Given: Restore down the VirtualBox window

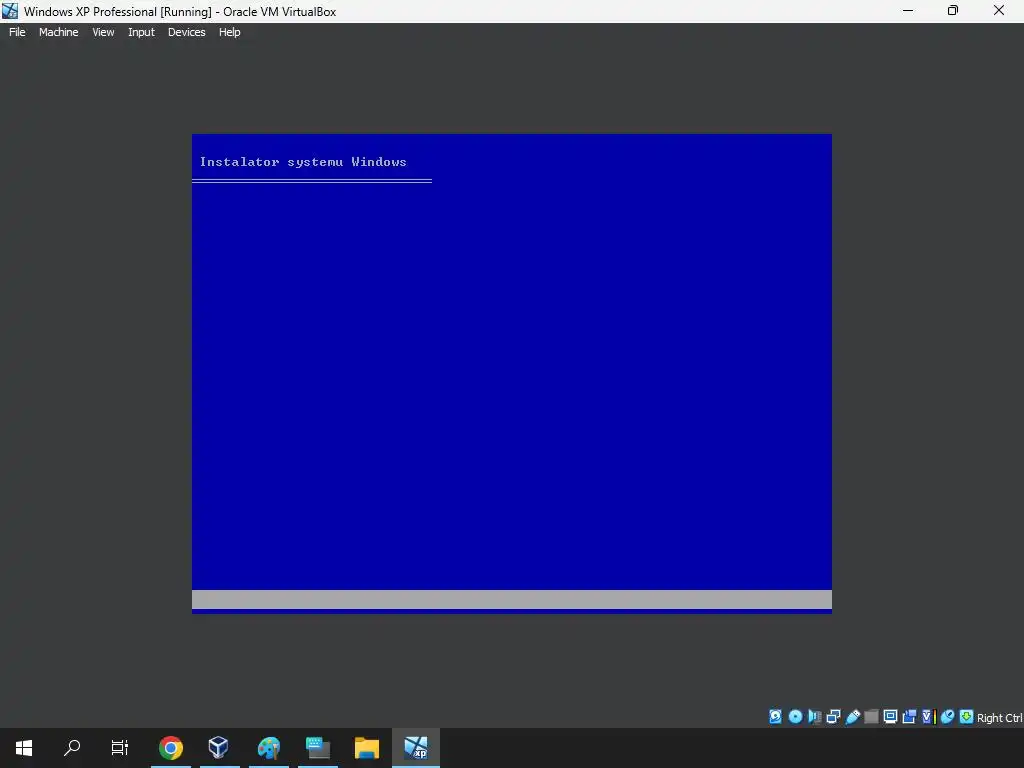Looking at the screenshot, I should [953, 10].
